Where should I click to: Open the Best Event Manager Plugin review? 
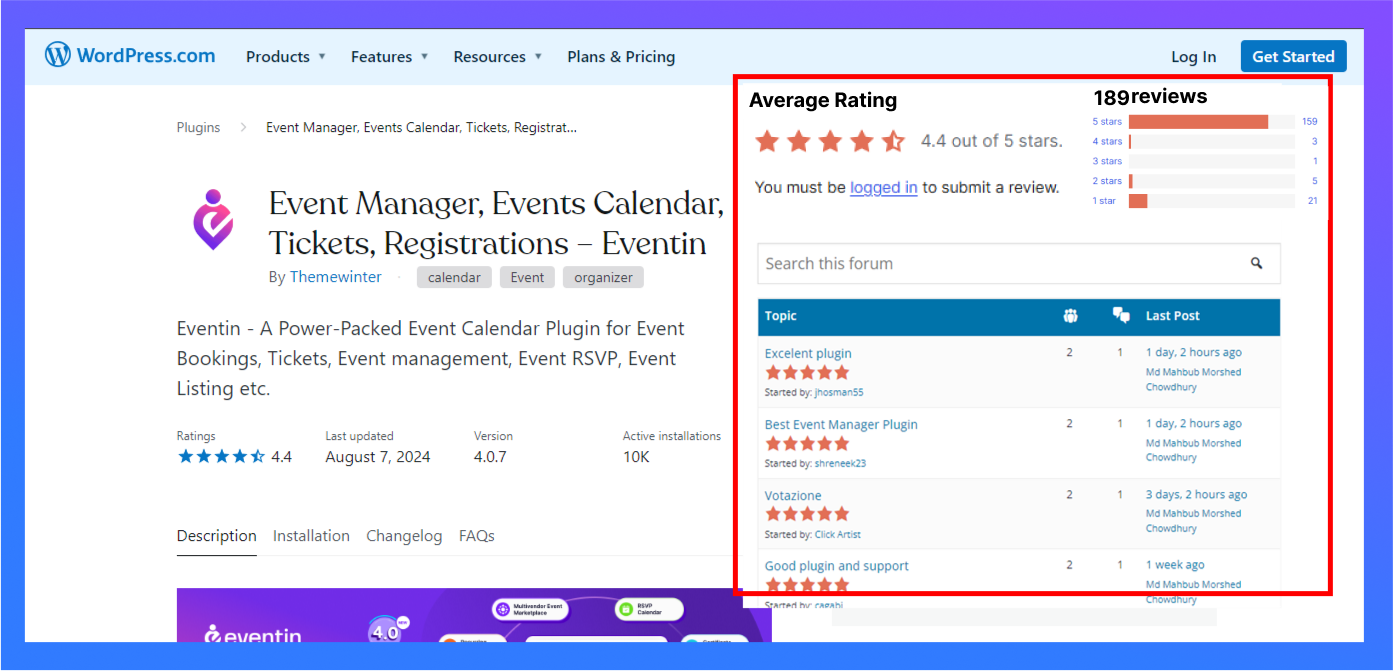(x=841, y=424)
